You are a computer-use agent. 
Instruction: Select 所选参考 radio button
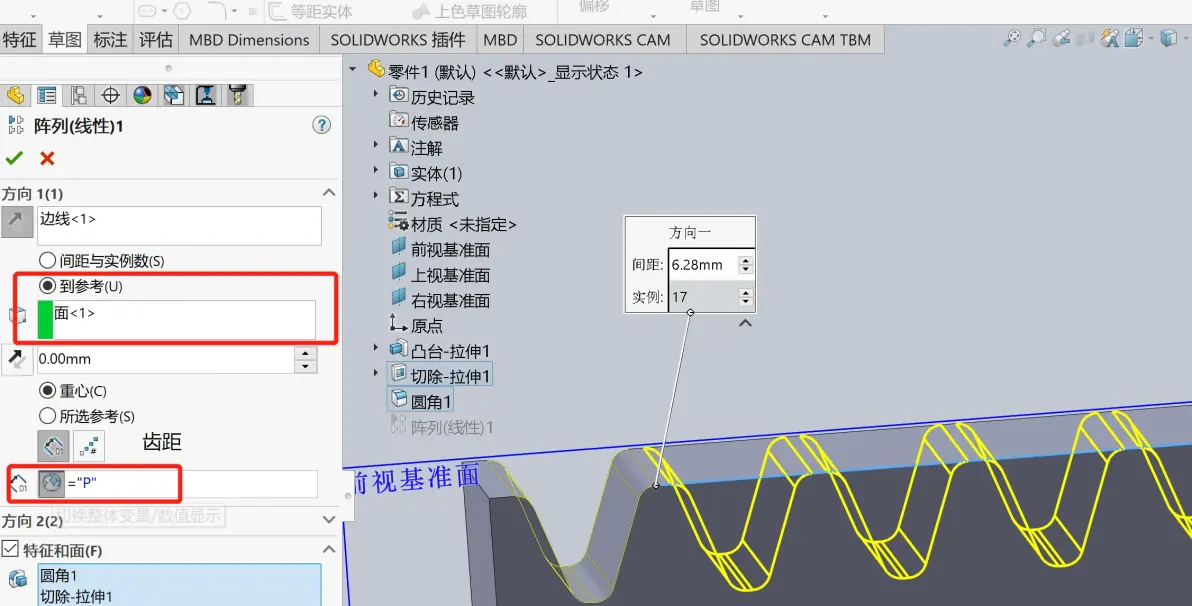[x=47, y=415]
